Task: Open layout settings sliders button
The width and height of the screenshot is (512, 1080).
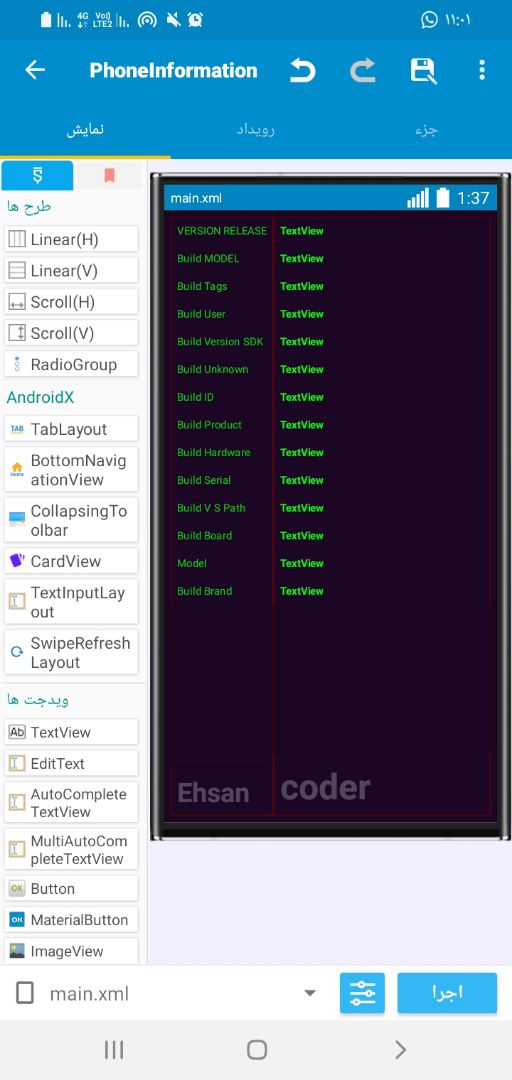Action: pos(362,993)
